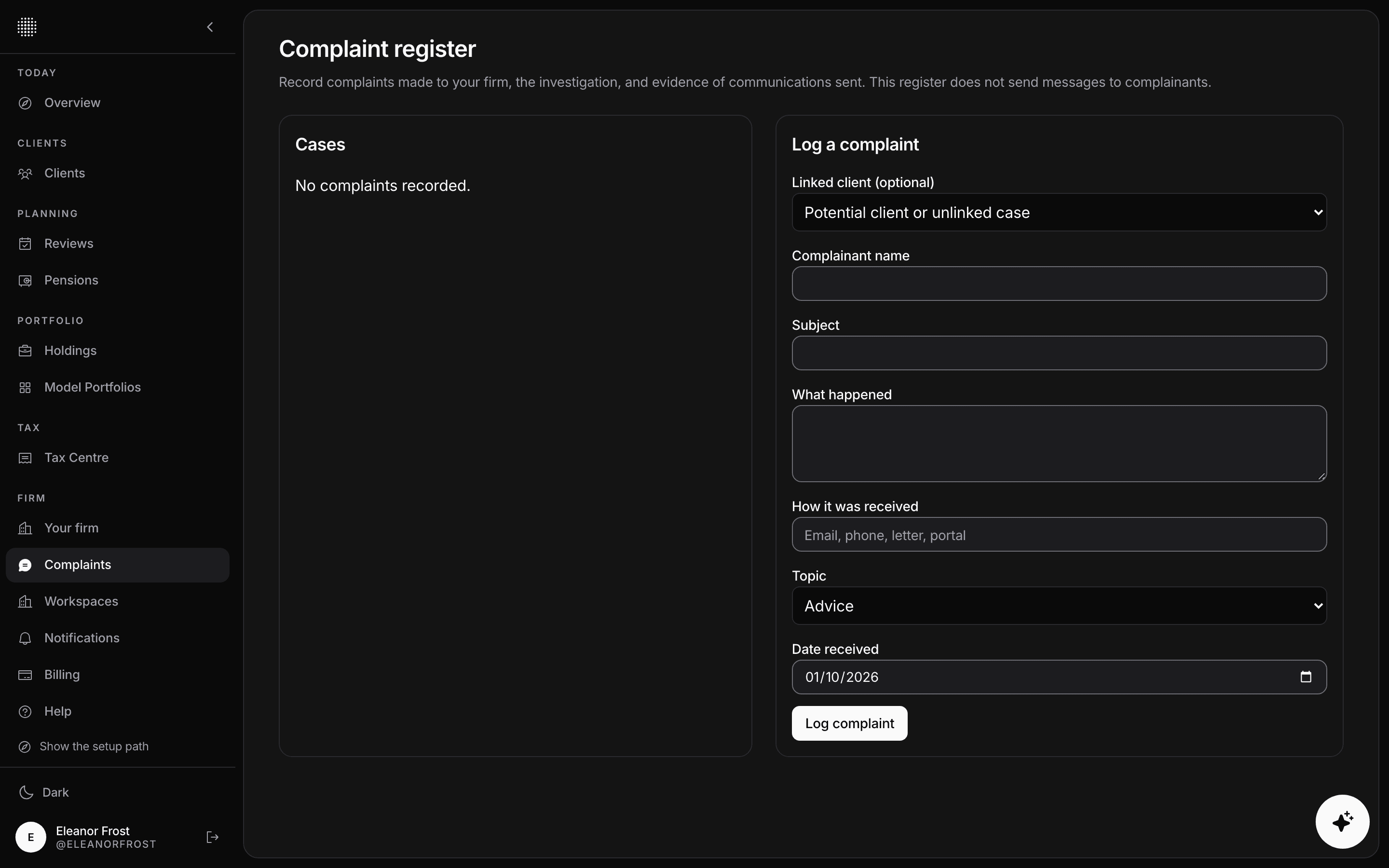
Task: Focus the Complainant name field
Action: pyautogui.click(x=1059, y=284)
